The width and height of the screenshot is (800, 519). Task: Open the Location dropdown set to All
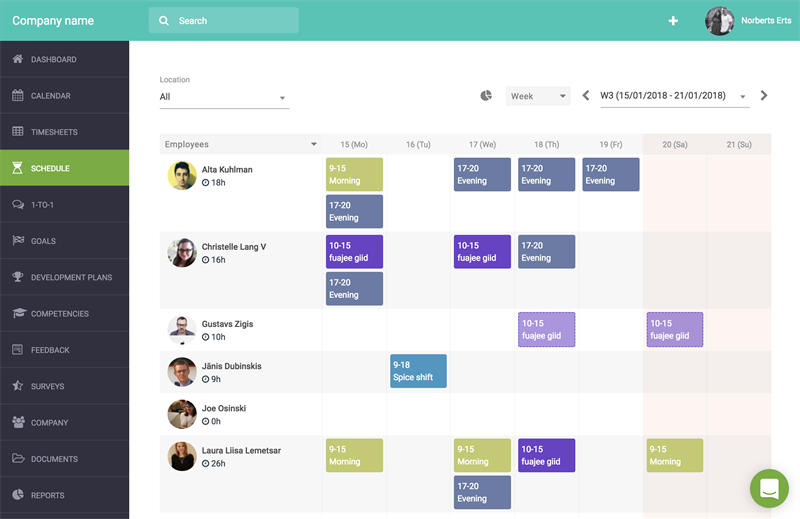click(x=224, y=97)
